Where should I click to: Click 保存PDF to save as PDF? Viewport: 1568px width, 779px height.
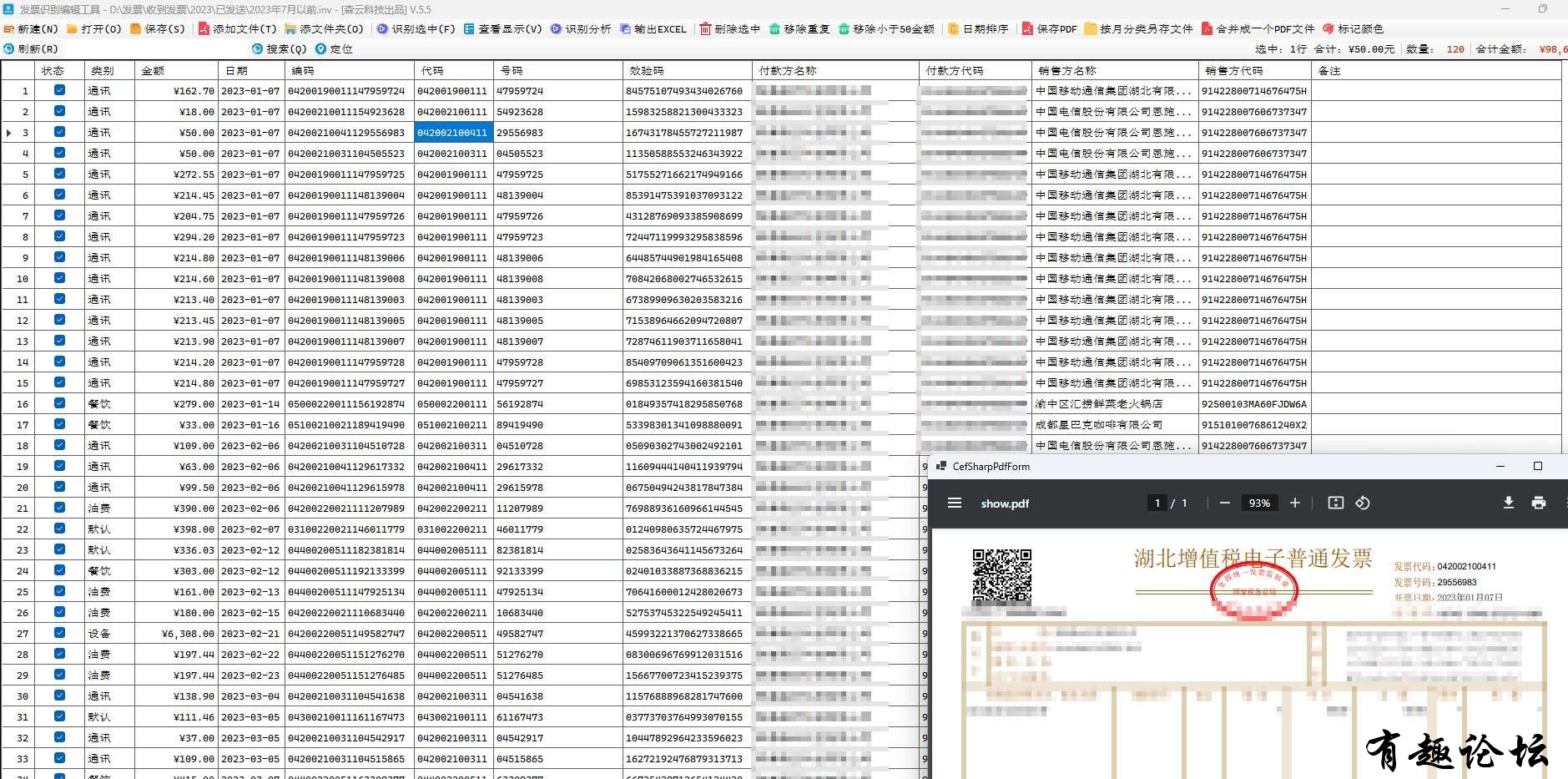coord(1049,28)
